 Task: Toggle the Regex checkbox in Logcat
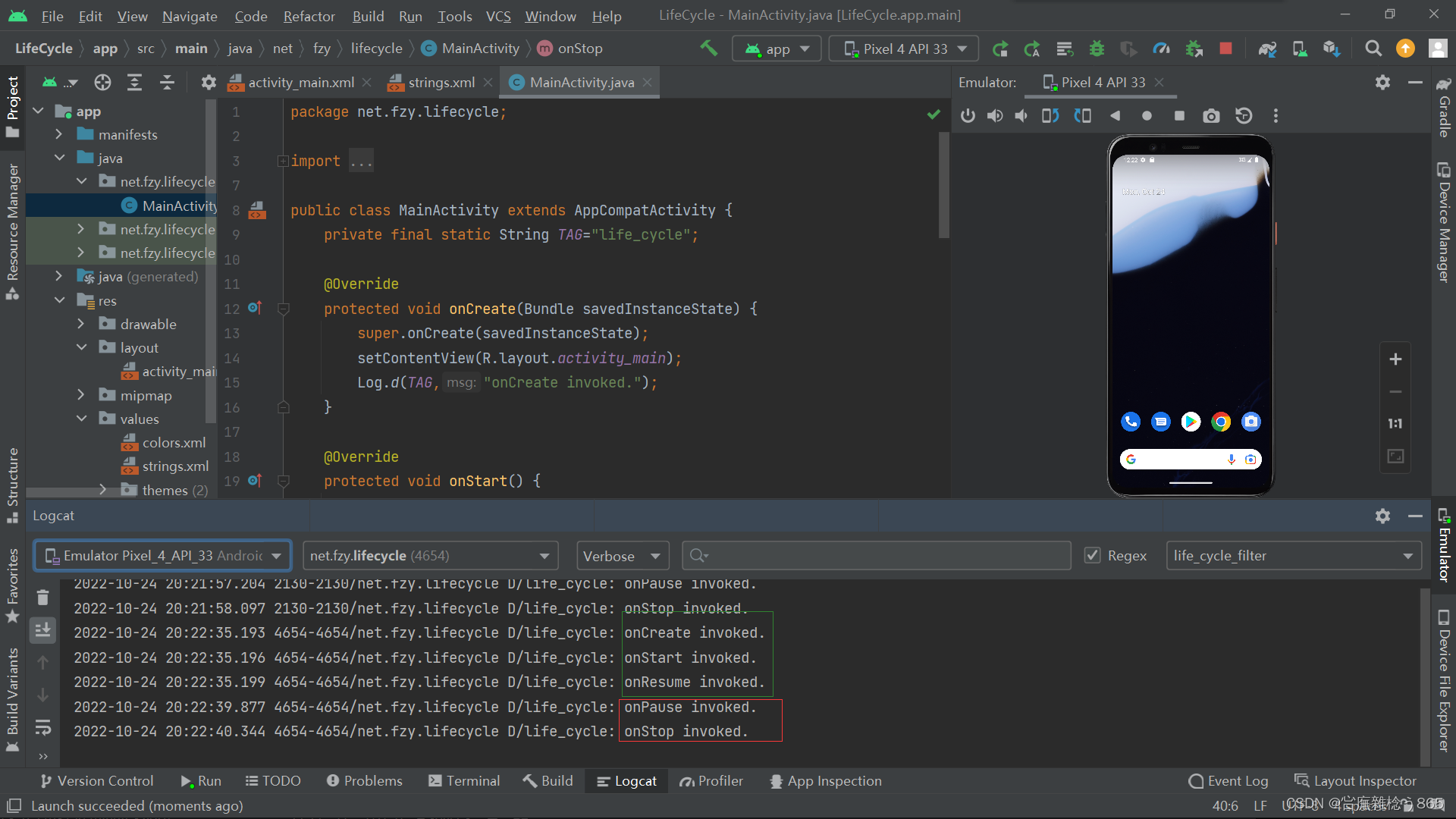pyautogui.click(x=1092, y=555)
